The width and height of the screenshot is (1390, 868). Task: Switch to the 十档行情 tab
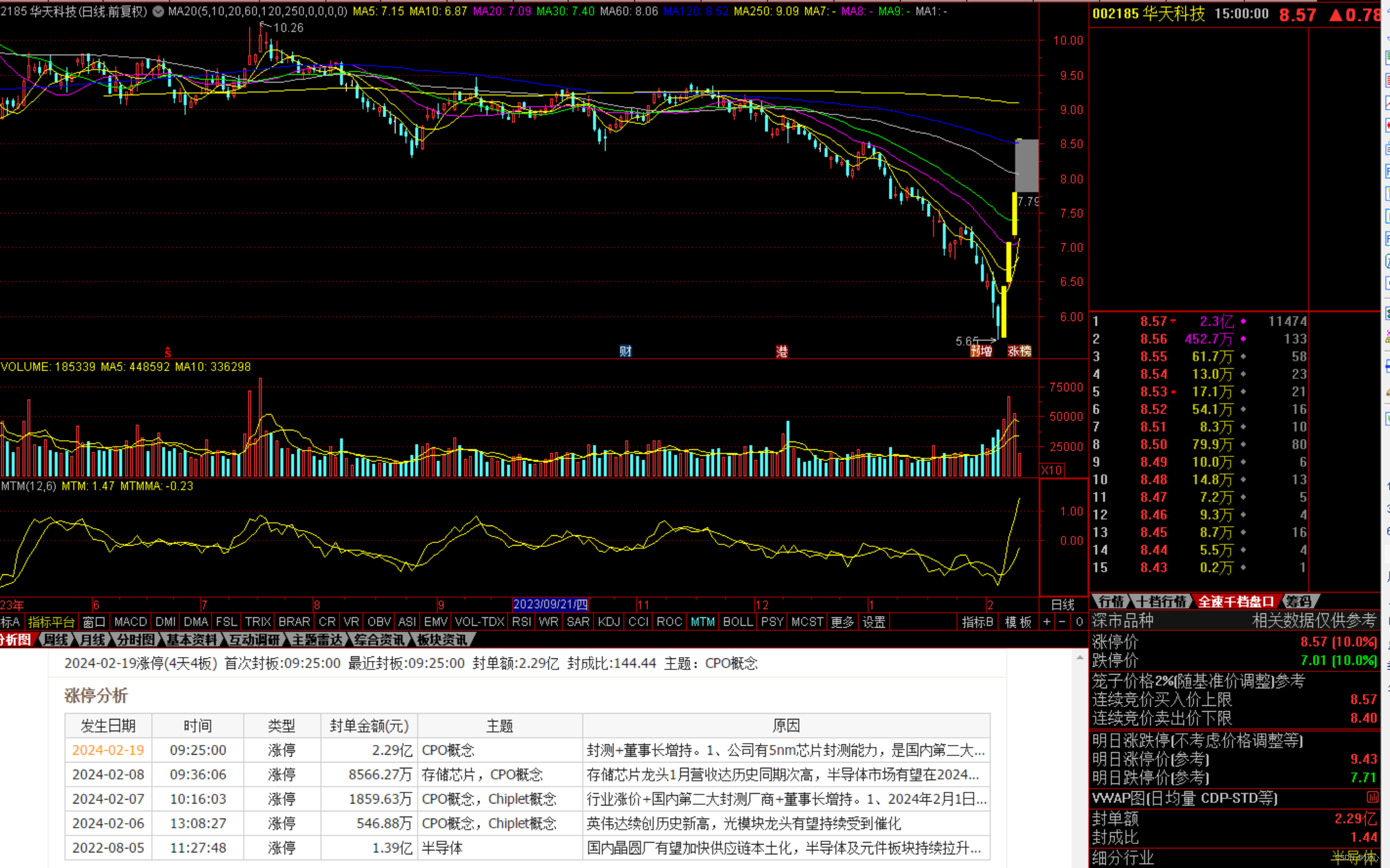click(x=1161, y=601)
